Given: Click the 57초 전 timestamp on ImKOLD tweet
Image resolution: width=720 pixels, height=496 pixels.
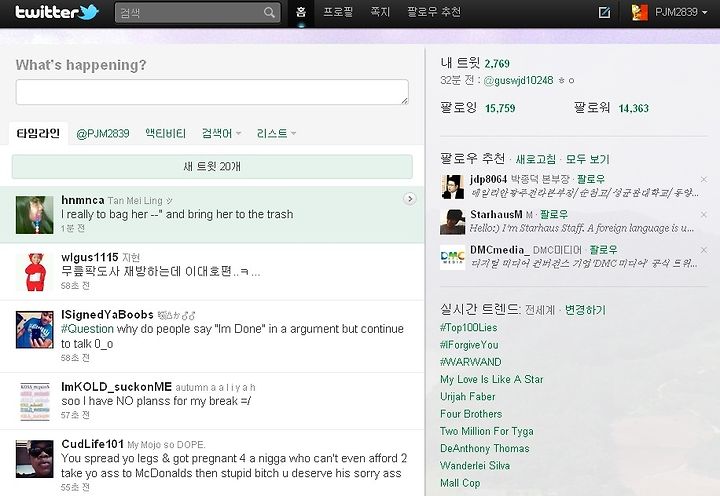Looking at the screenshot, I should point(75,415).
